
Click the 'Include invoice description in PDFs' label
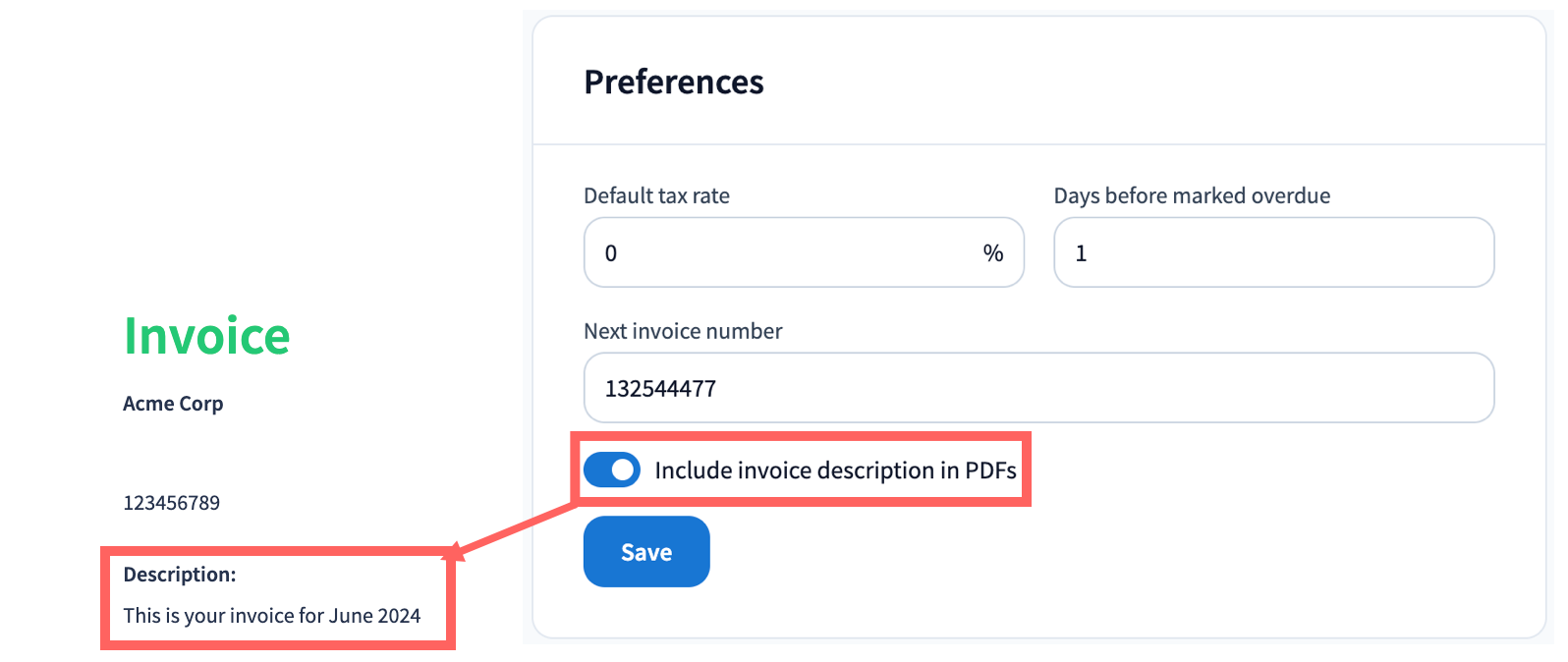[835, 470]
